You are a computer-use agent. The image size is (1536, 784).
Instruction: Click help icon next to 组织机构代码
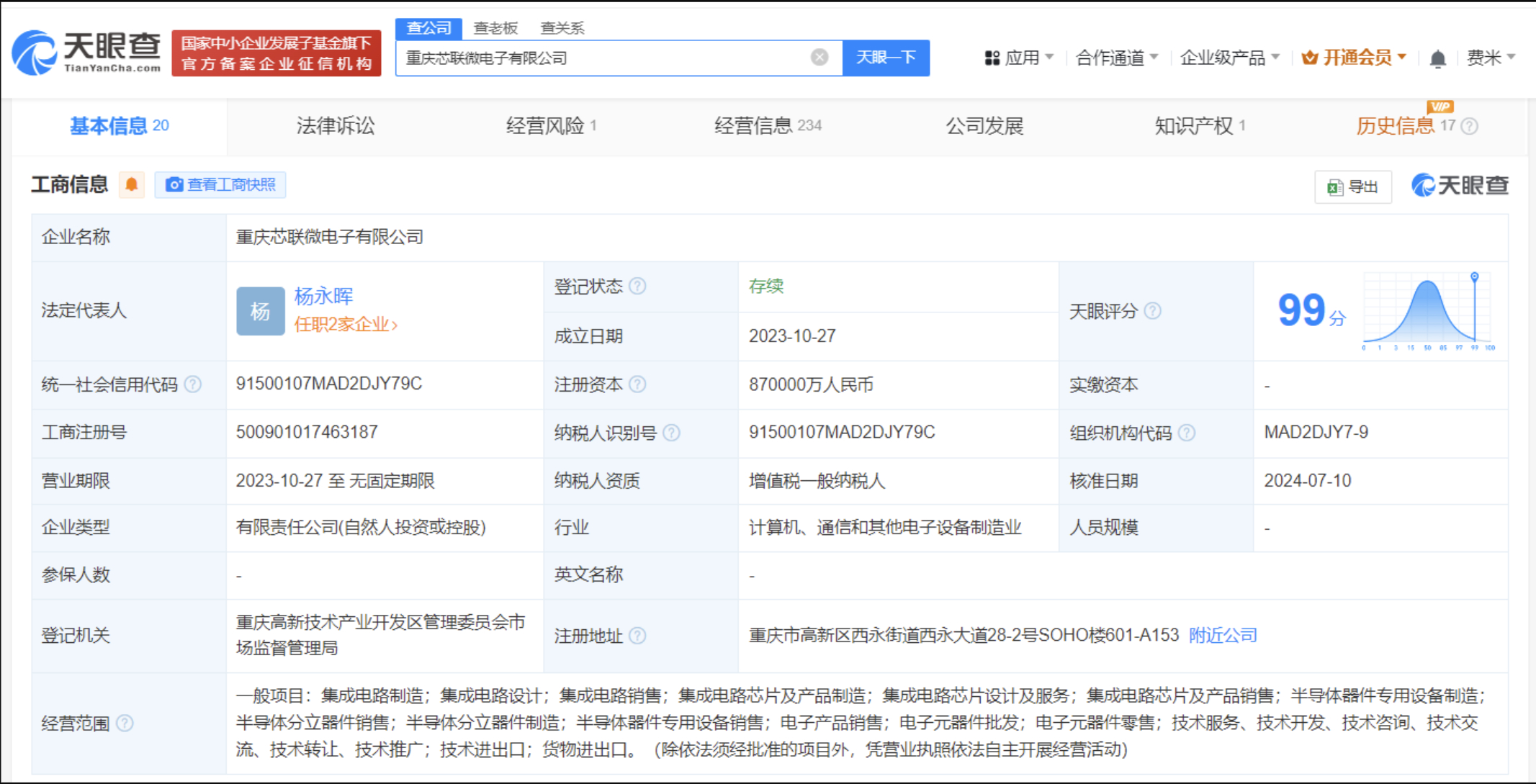point(1187,433)
